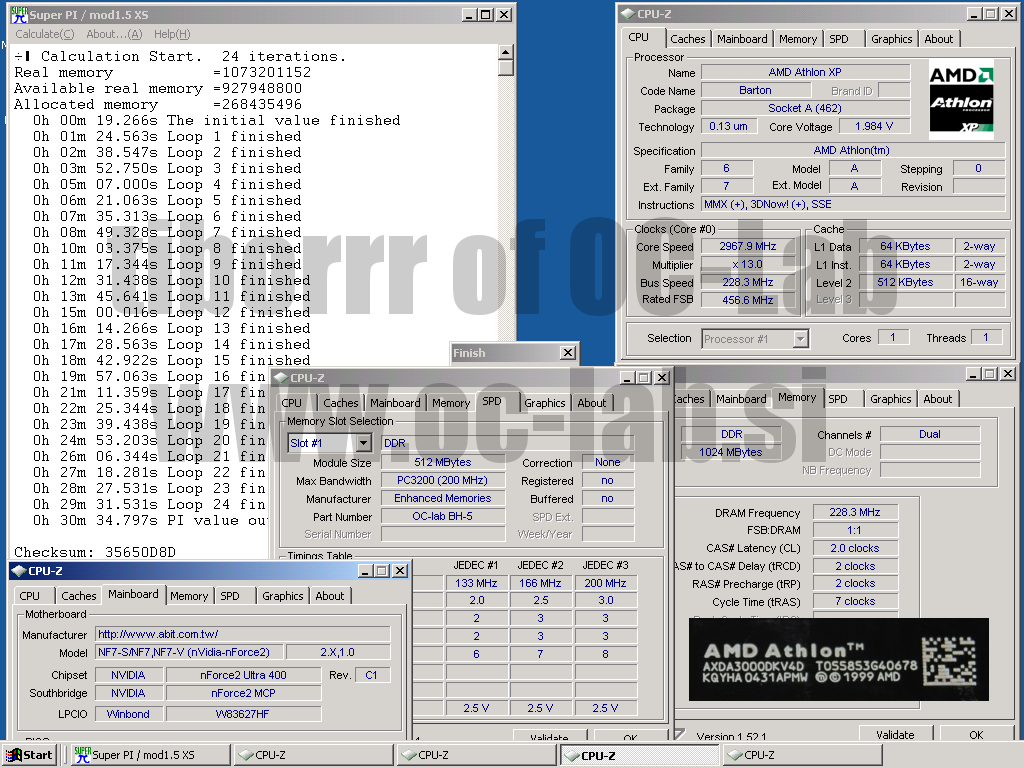Image resolution: width=1024 pixels, height=768 pixels.
Task: Select Memory tab in the SPD CPU-Z window
Action: click(451, 403)
